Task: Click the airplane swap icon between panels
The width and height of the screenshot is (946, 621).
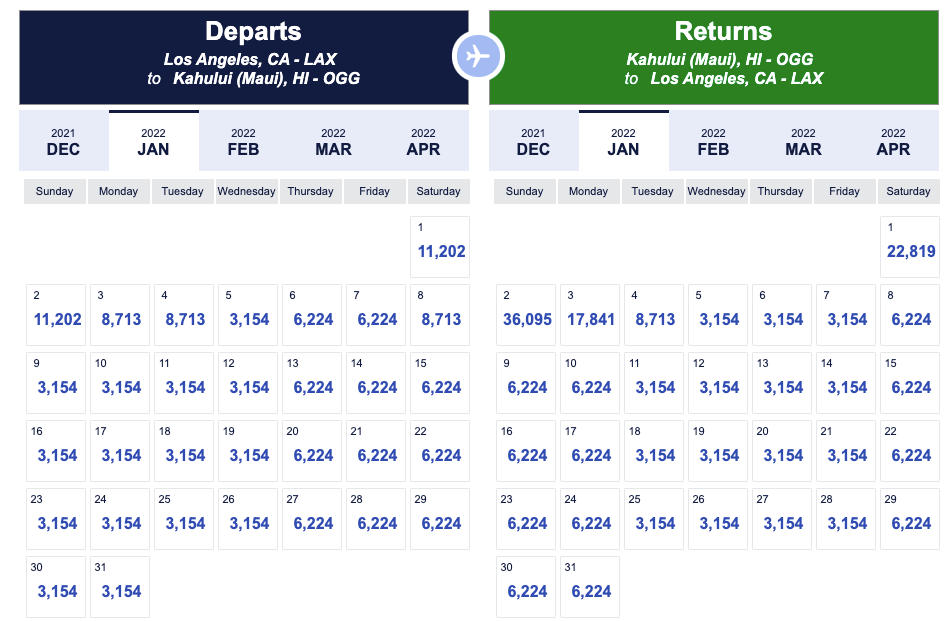Action: 478,56
